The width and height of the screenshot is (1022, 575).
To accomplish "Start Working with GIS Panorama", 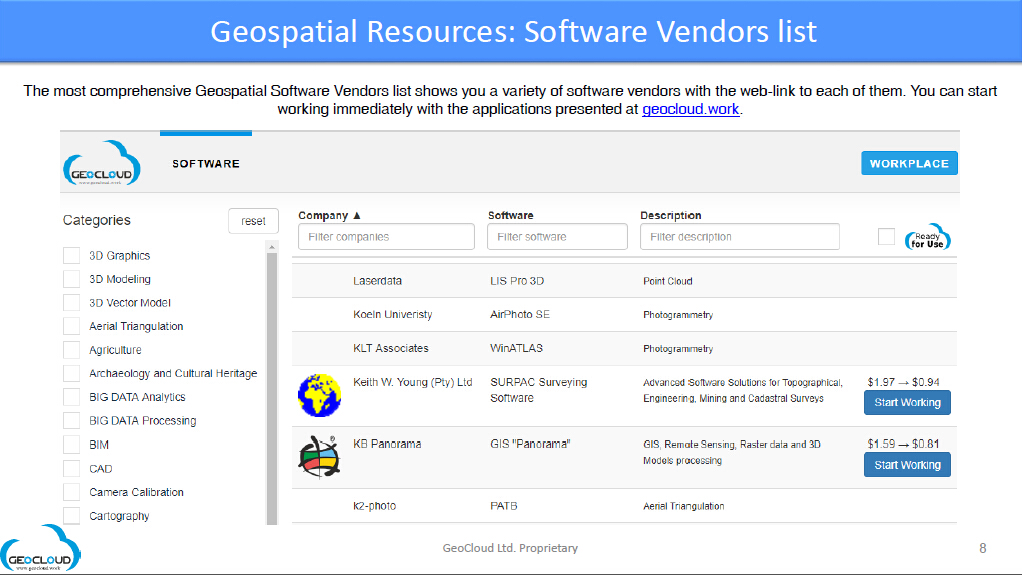I will pos(907,465).
